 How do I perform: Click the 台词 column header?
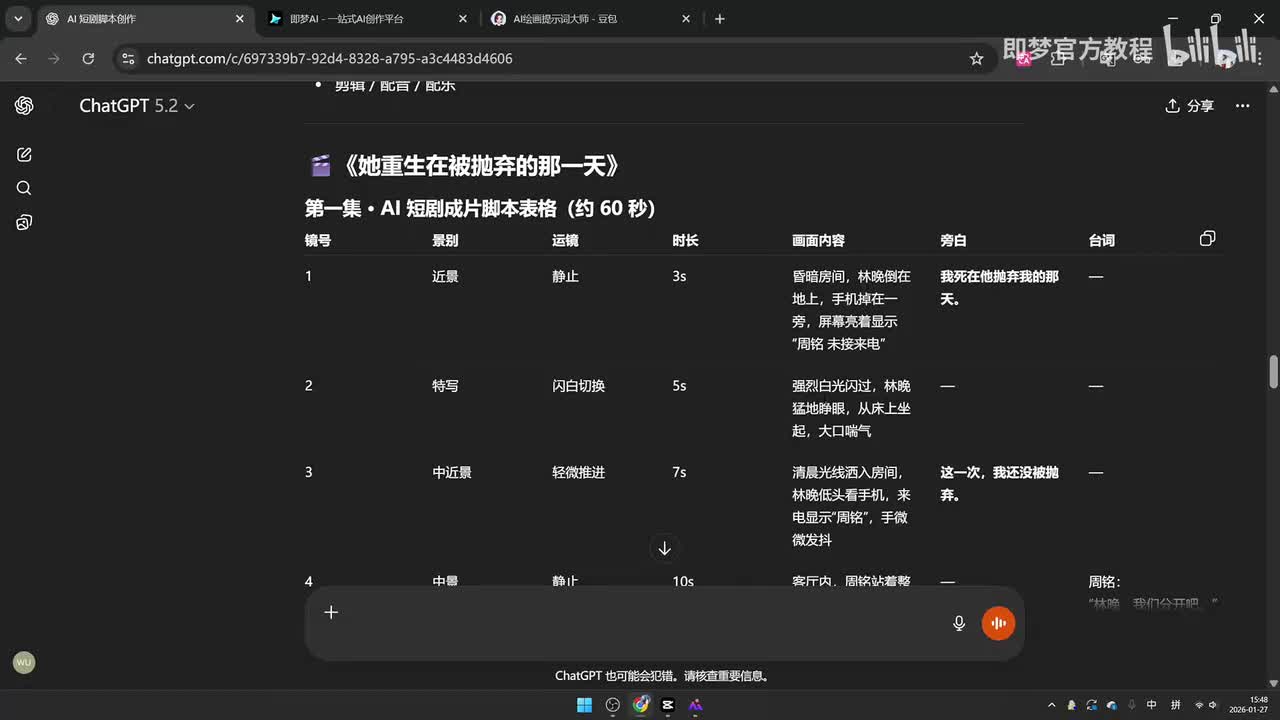[x=1101, y=241]
